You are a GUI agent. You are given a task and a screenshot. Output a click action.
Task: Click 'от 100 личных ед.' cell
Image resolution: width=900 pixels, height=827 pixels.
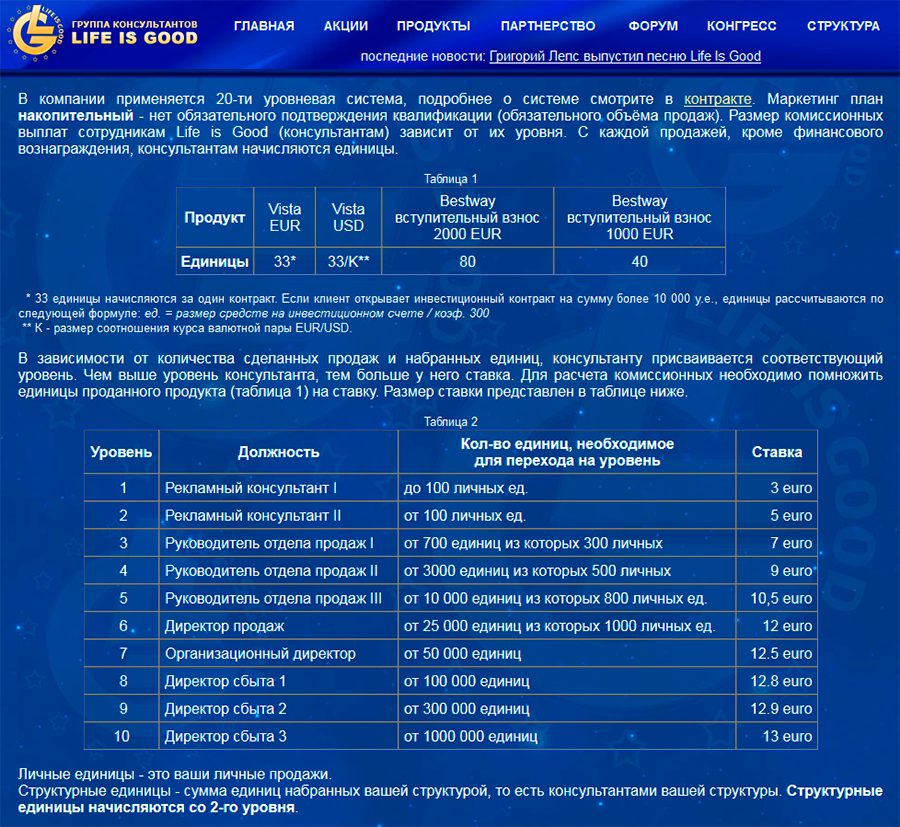(567, 515)
